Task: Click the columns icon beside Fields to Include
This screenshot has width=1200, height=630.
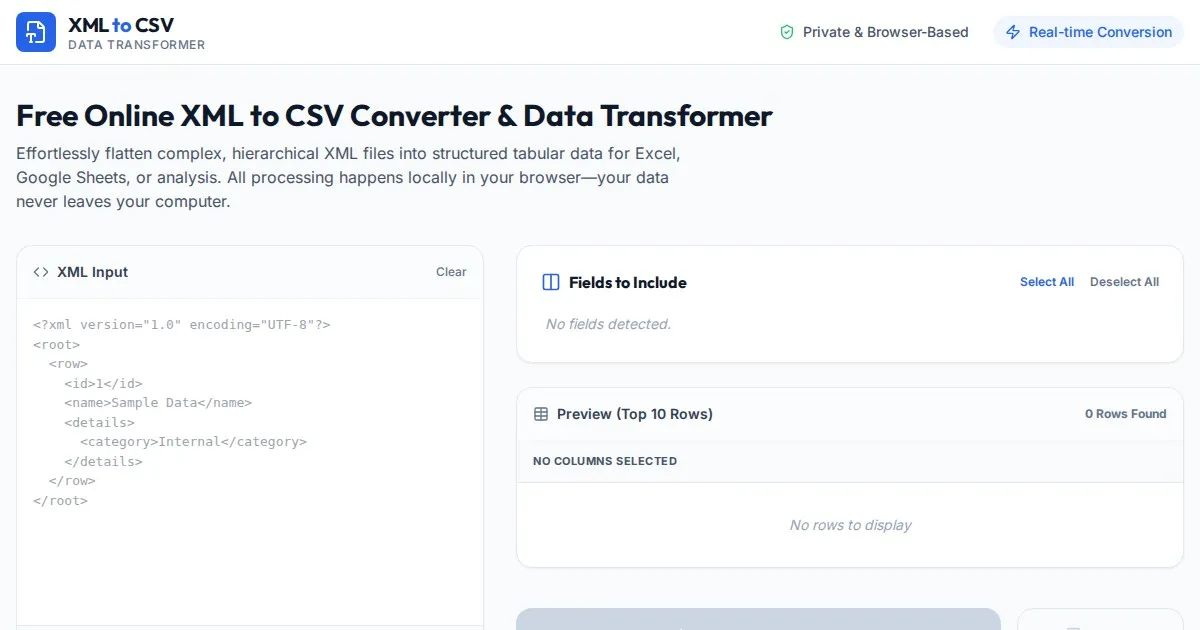Action: (550, 282)
